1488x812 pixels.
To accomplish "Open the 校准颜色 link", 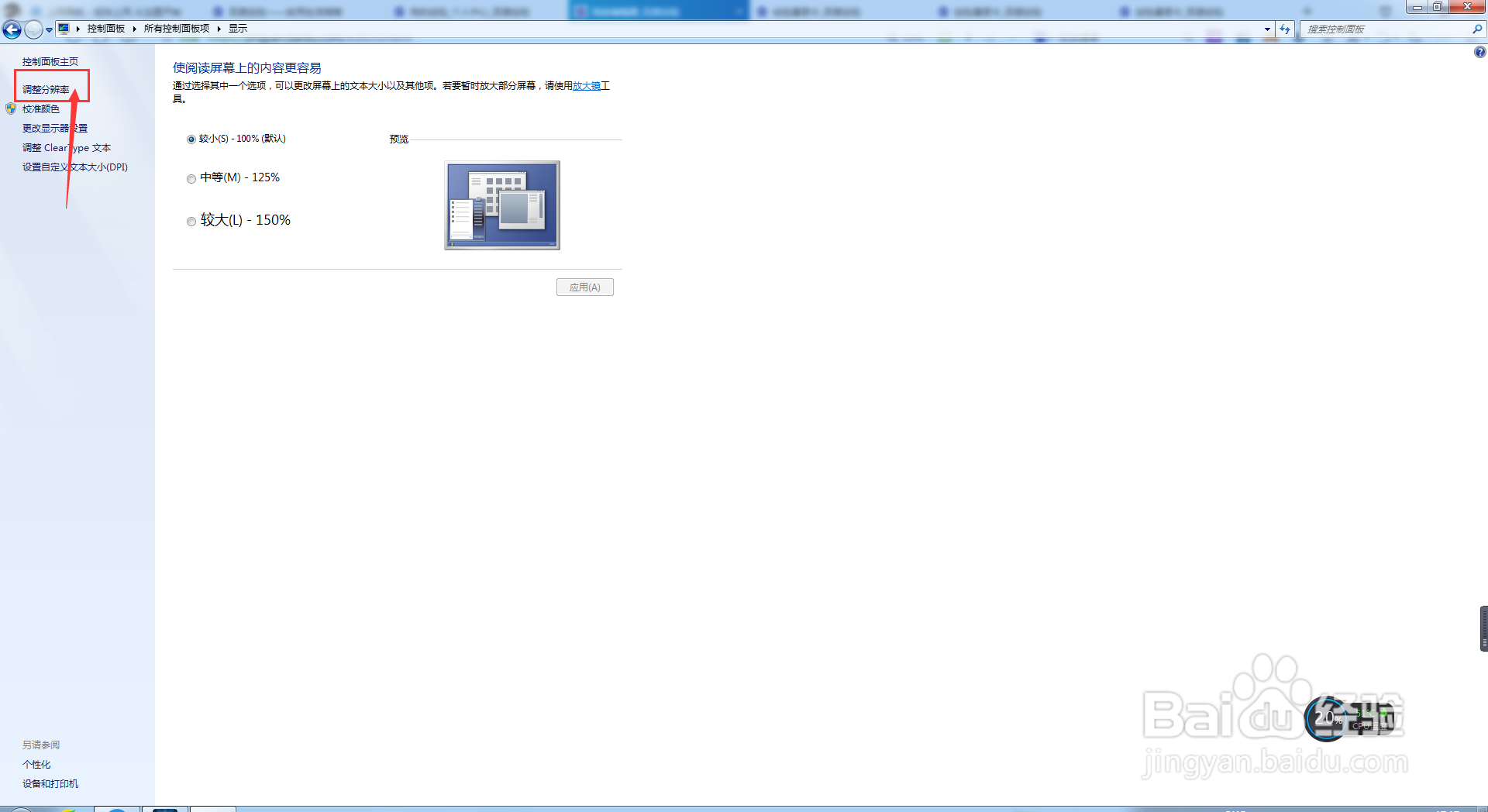I will click(x=41, y=109).
